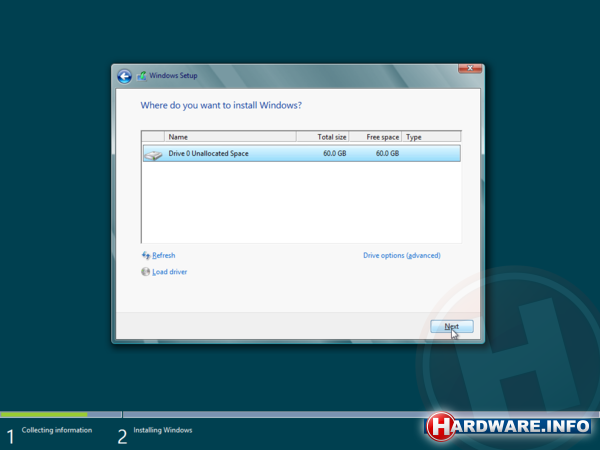The height and width of the screenshot is (450, 600).
Task: Open Drive options (advanced)
Action: pyautogui.click(x=402, y=255)
